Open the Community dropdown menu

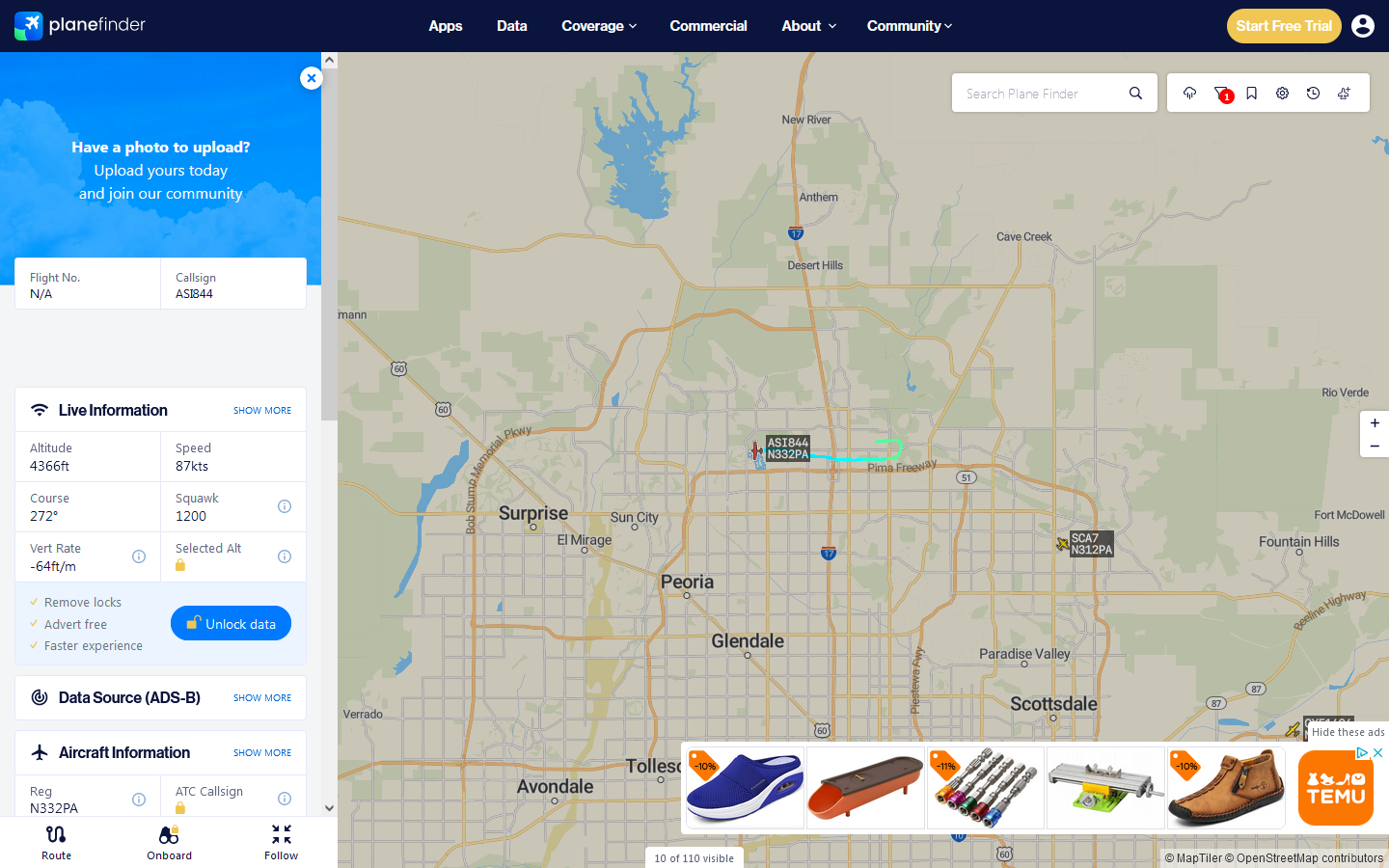click(x=910, y=26)
